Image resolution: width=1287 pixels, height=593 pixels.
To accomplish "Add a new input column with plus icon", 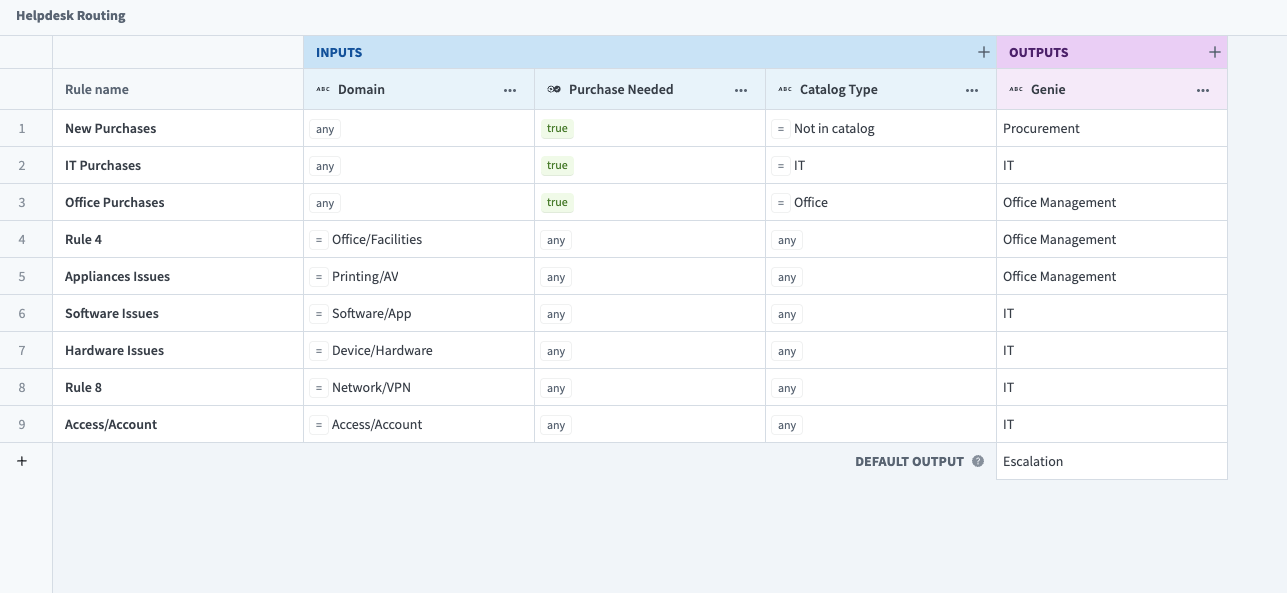I will coord(984,52).
